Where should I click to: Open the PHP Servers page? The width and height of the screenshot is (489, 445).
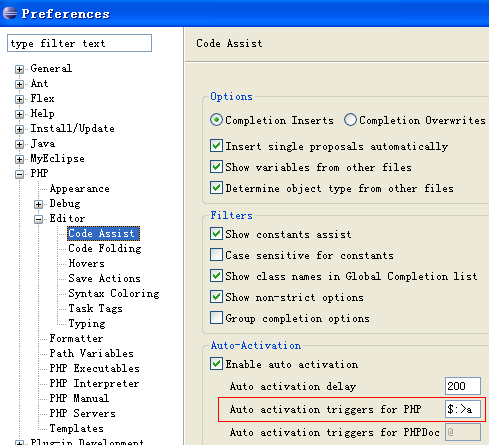click(x=82, y=413)
